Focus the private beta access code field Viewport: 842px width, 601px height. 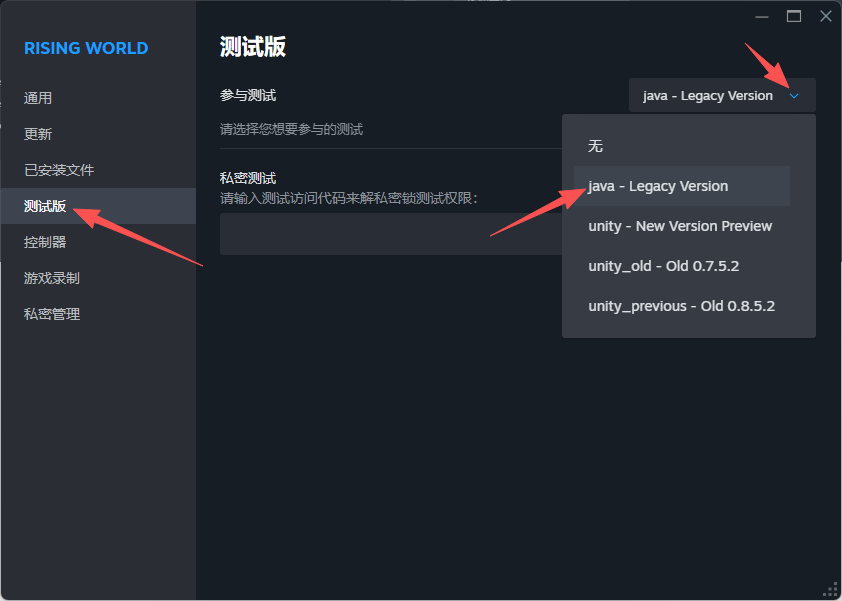pyautogui.click(x=391, y=234)
